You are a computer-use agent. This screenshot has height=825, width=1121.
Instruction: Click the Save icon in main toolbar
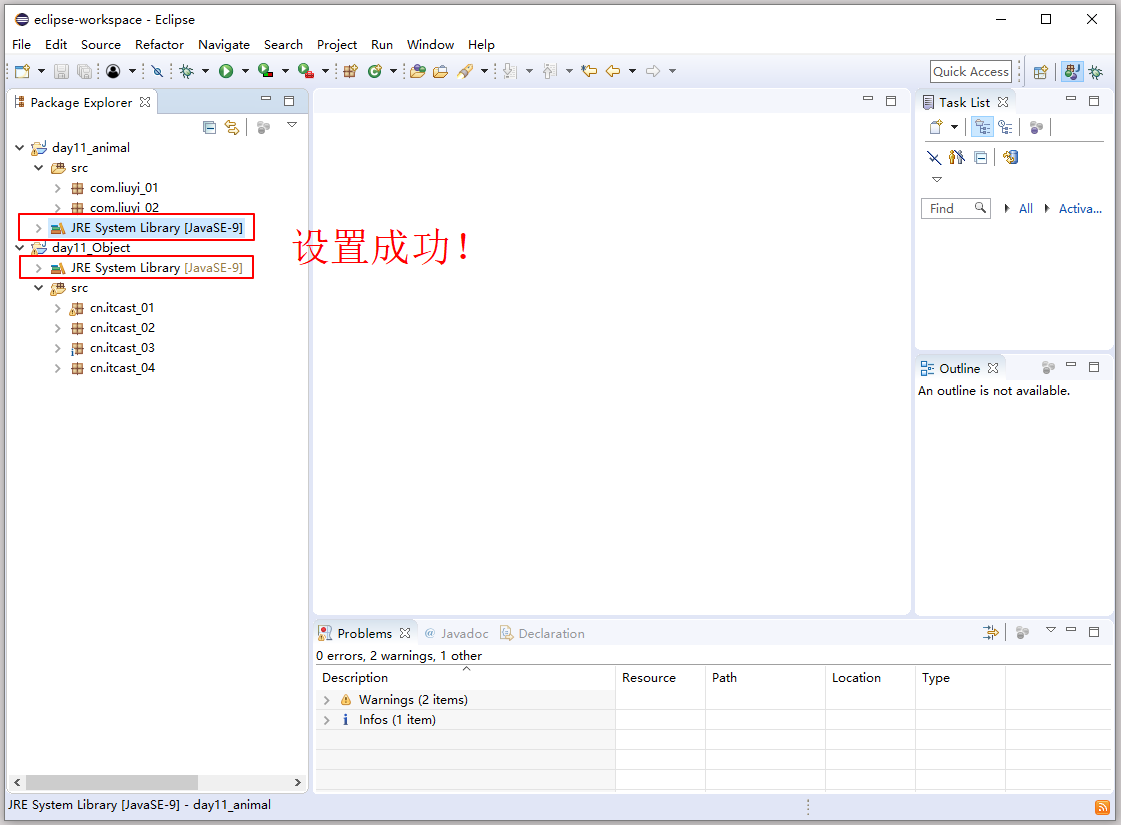click(61, 71)
